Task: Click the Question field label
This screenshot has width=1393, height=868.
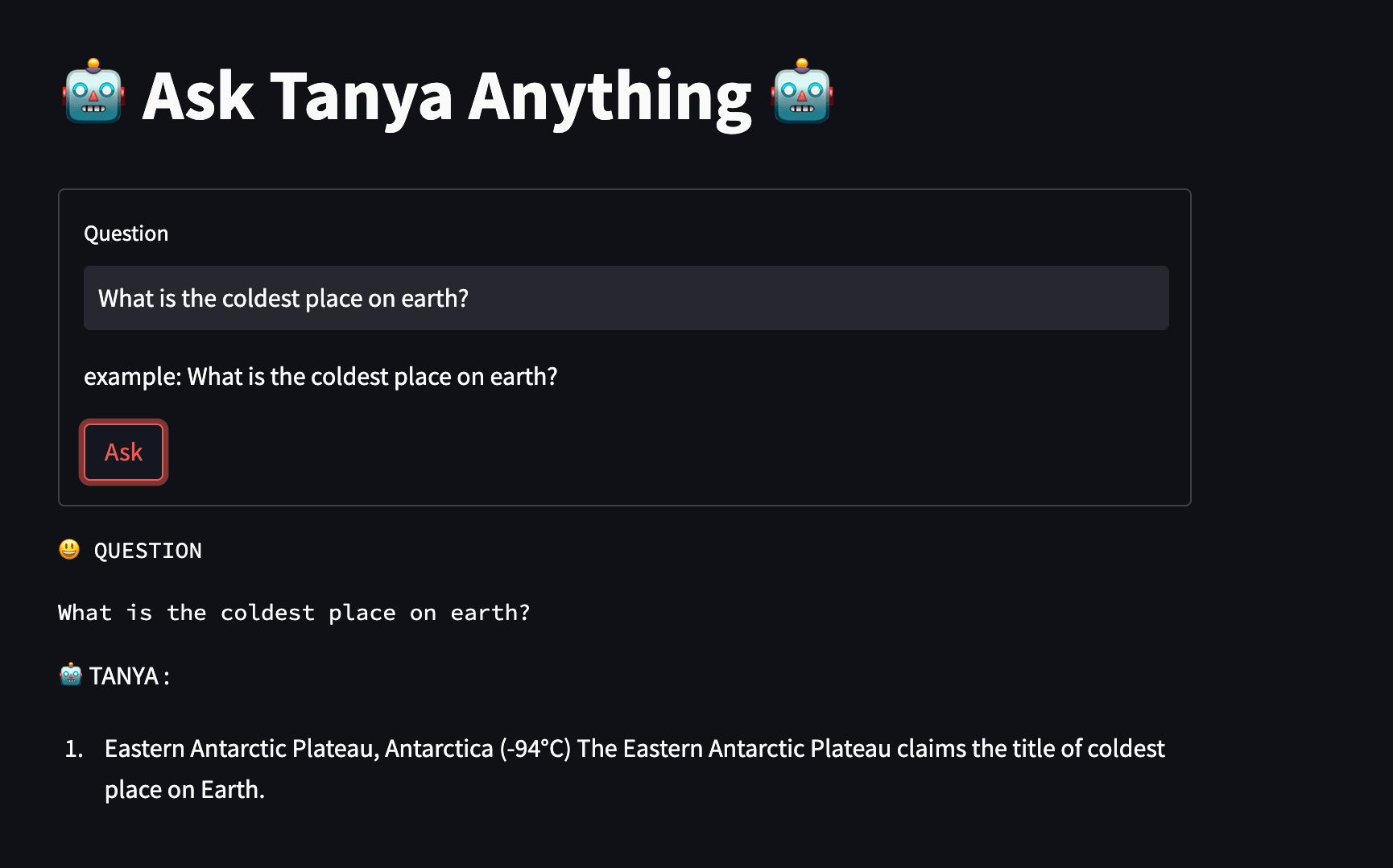Action: (126, 234)
